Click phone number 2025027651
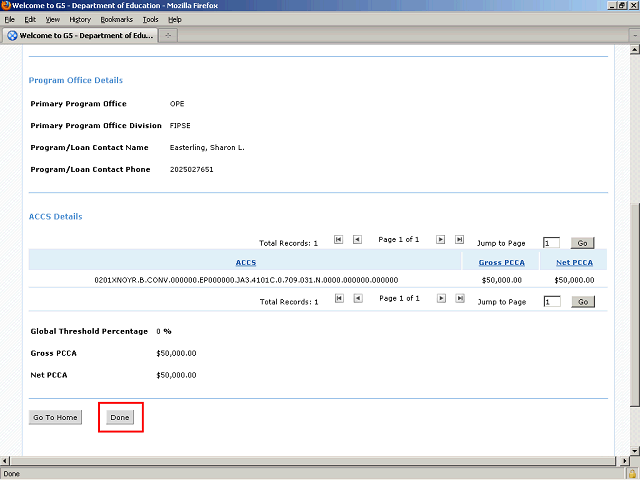 tap(191, 169)
